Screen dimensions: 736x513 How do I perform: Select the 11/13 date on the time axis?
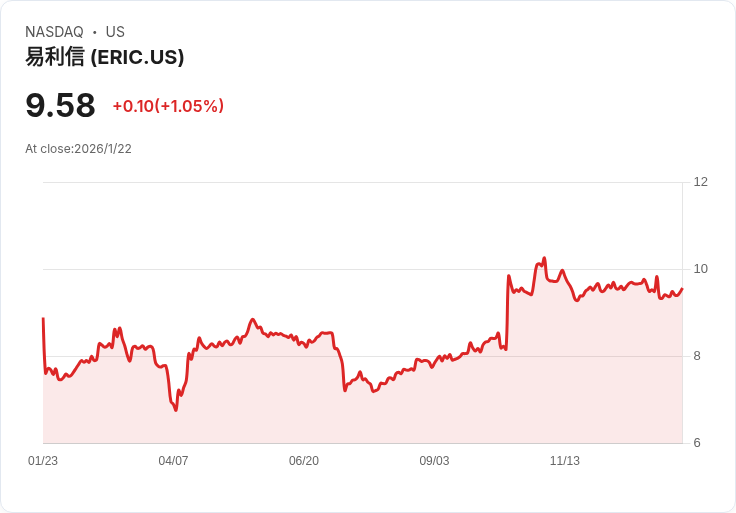point(565,461)
